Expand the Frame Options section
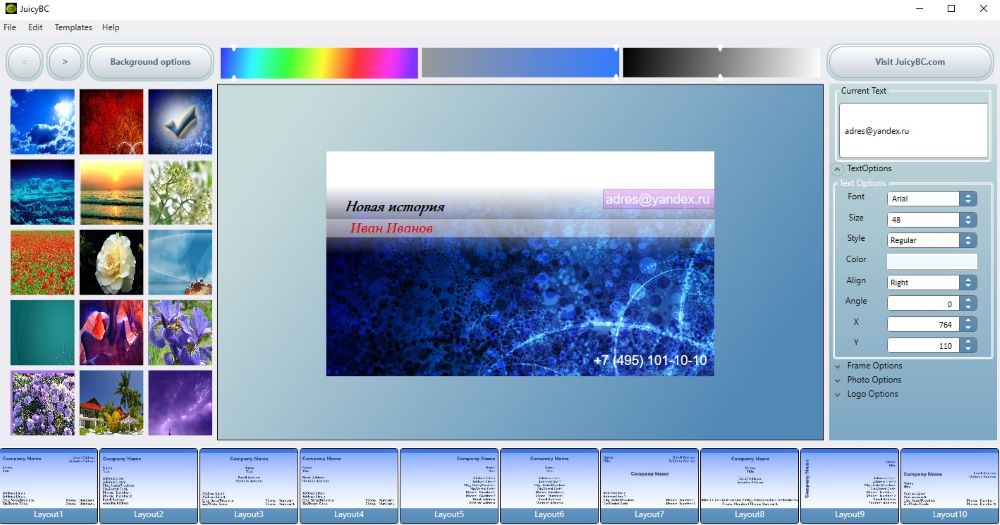 pyautogui.click(x=873, y=366)
